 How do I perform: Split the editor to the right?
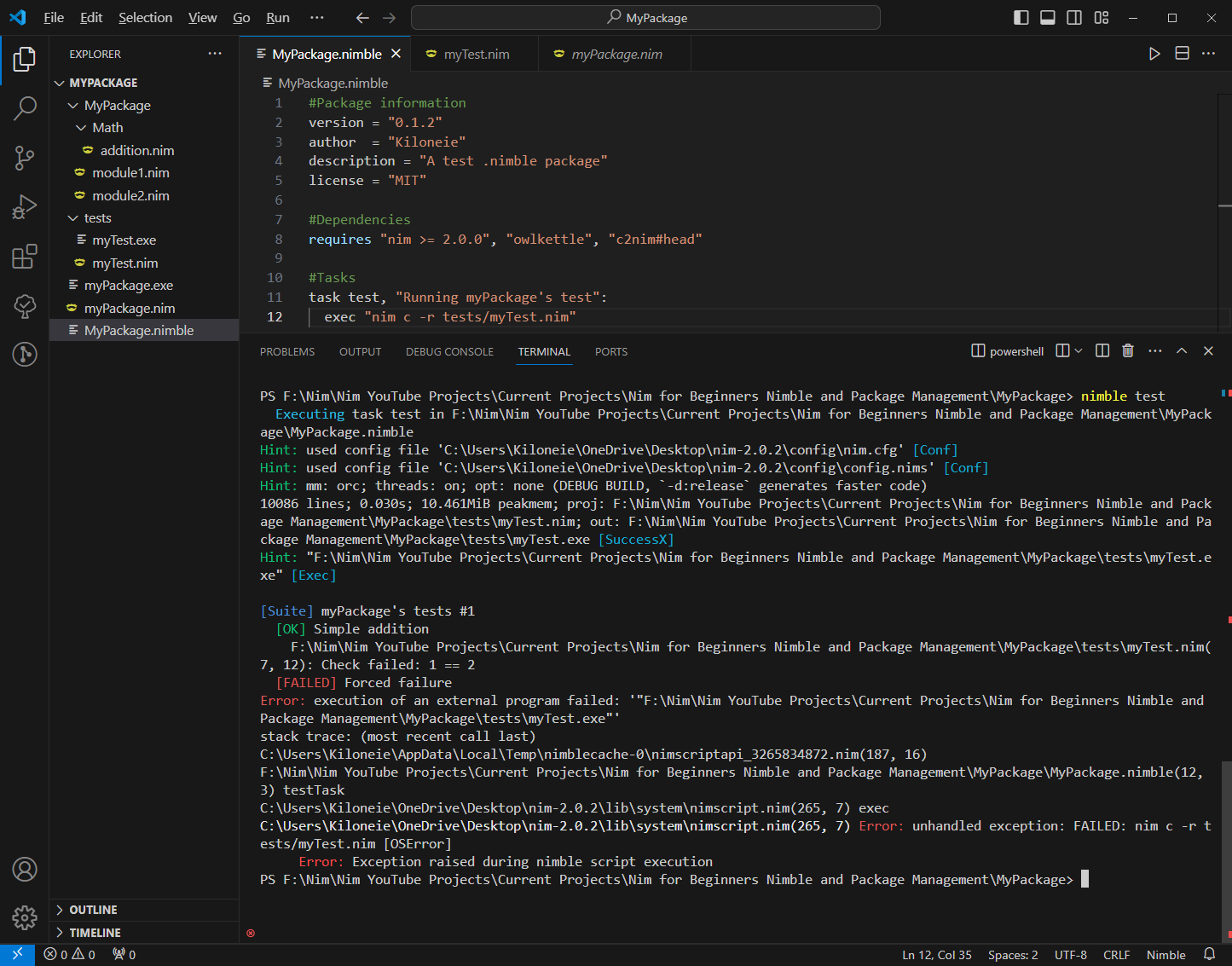pos(1182,54)
